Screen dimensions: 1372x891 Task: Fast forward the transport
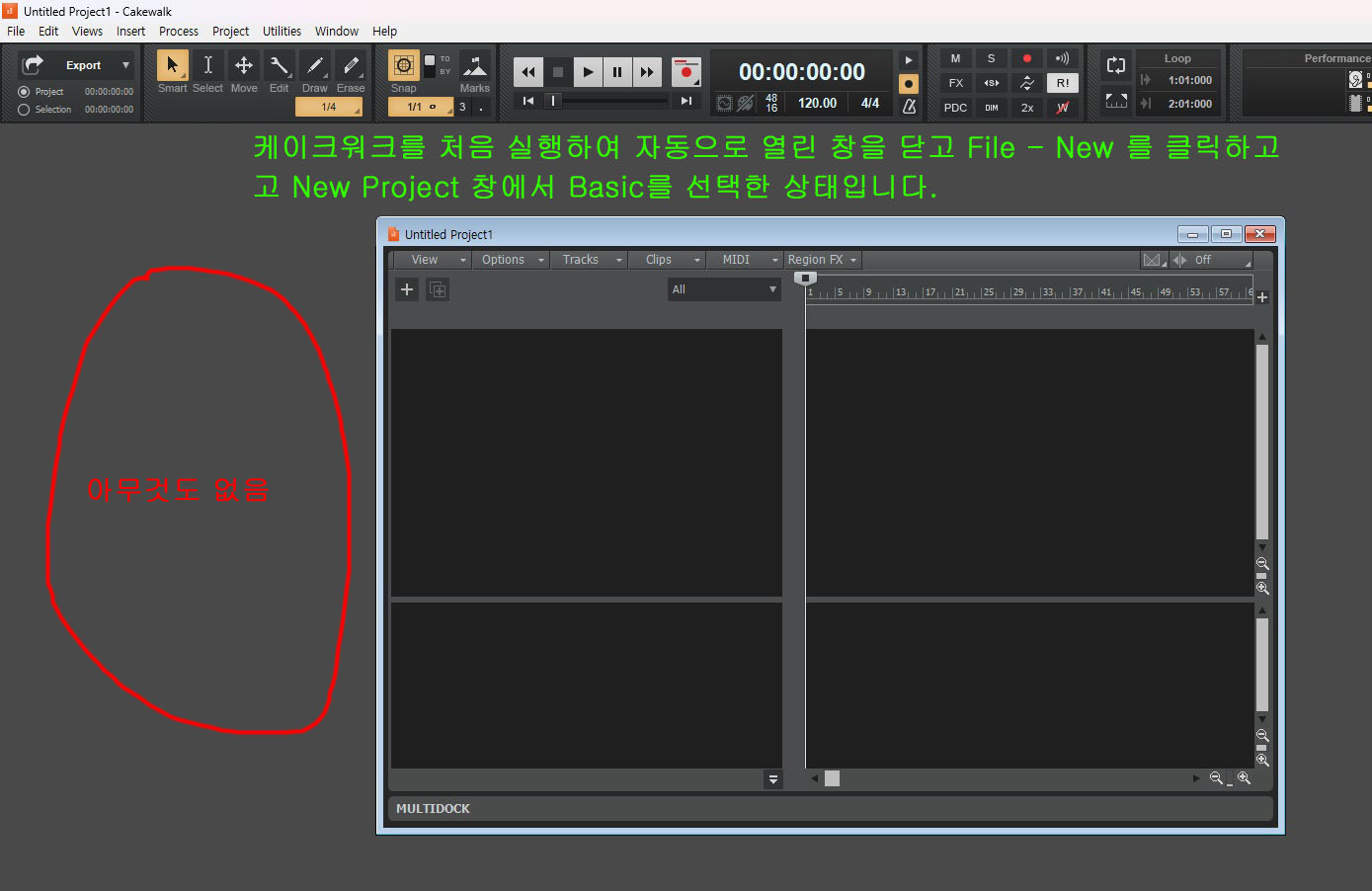click(647, 72)
